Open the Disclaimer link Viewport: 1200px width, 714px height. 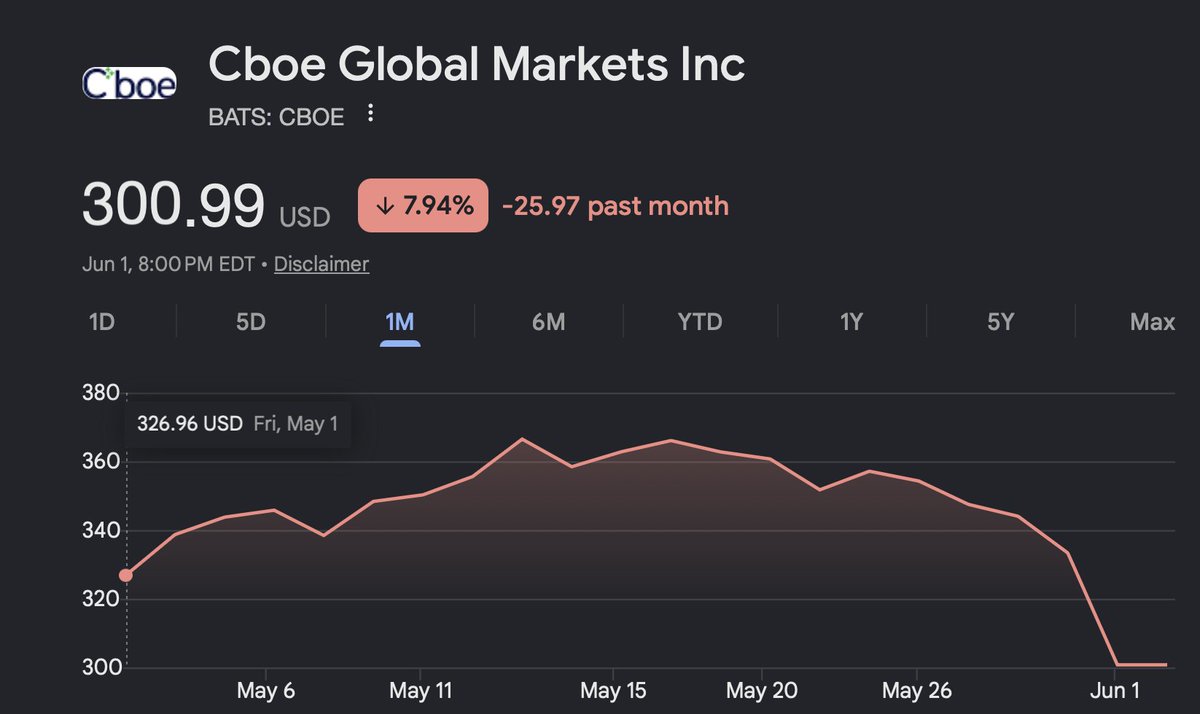coord(321,264)
